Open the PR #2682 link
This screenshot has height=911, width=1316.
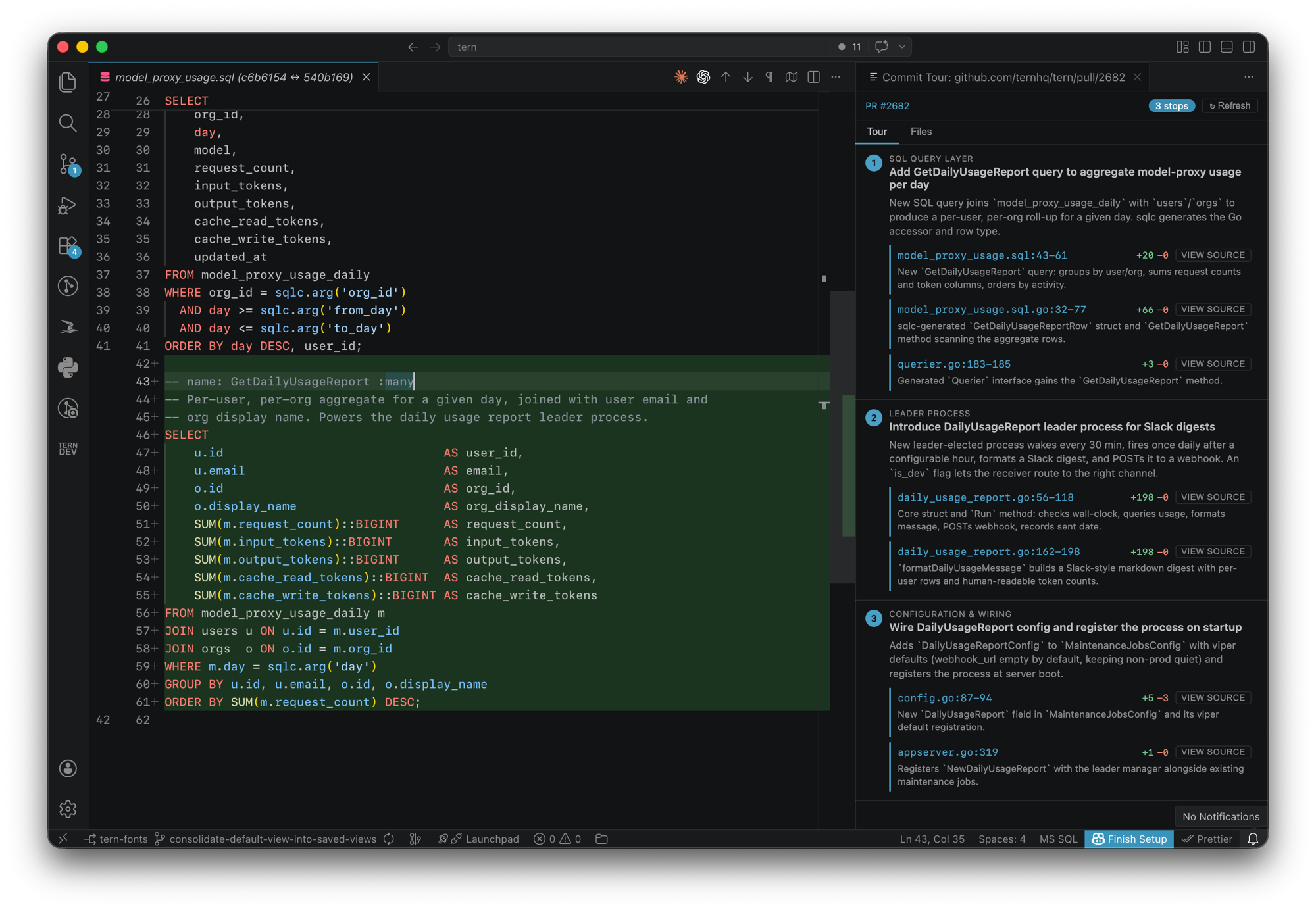click(x=887, y=105)
